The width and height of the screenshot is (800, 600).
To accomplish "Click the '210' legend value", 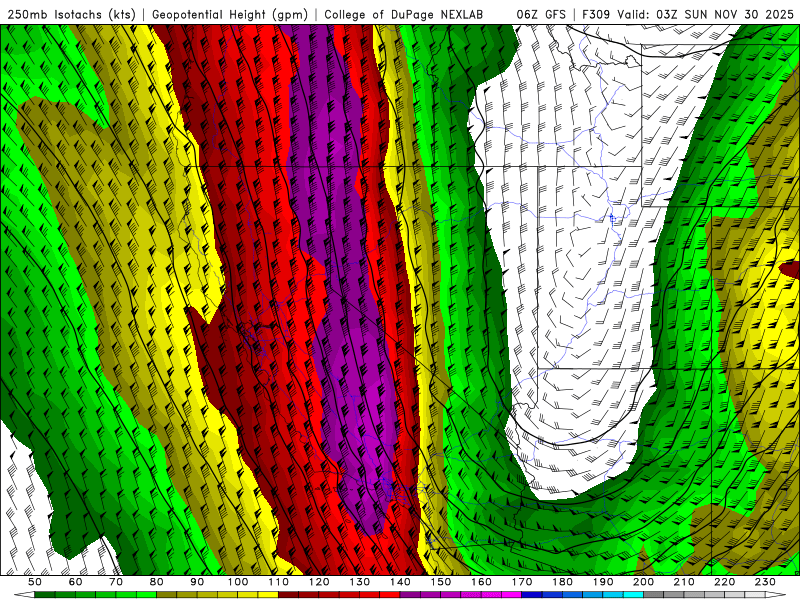I will 684,582.
